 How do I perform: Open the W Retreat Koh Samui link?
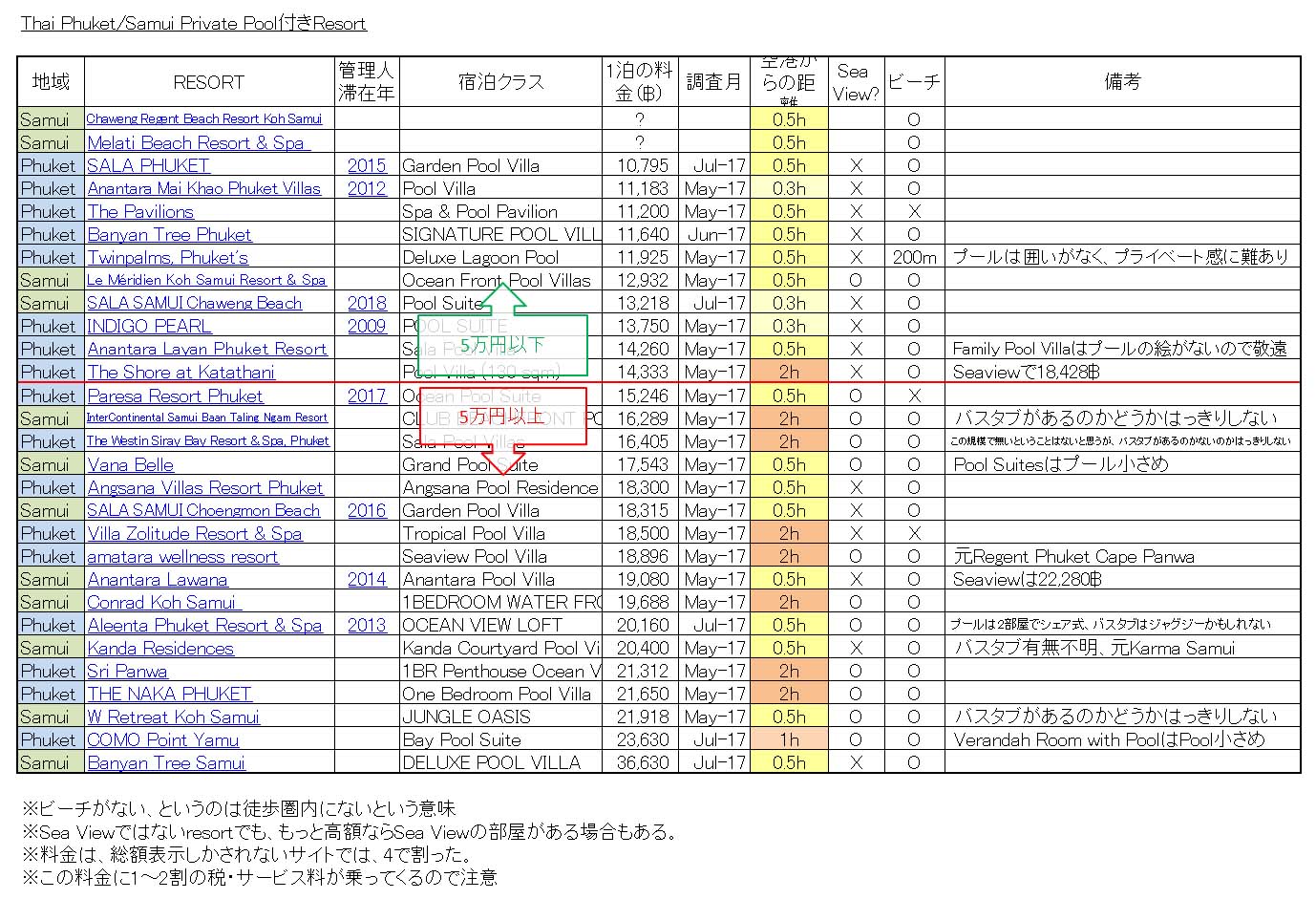click(x=173, y=717)
